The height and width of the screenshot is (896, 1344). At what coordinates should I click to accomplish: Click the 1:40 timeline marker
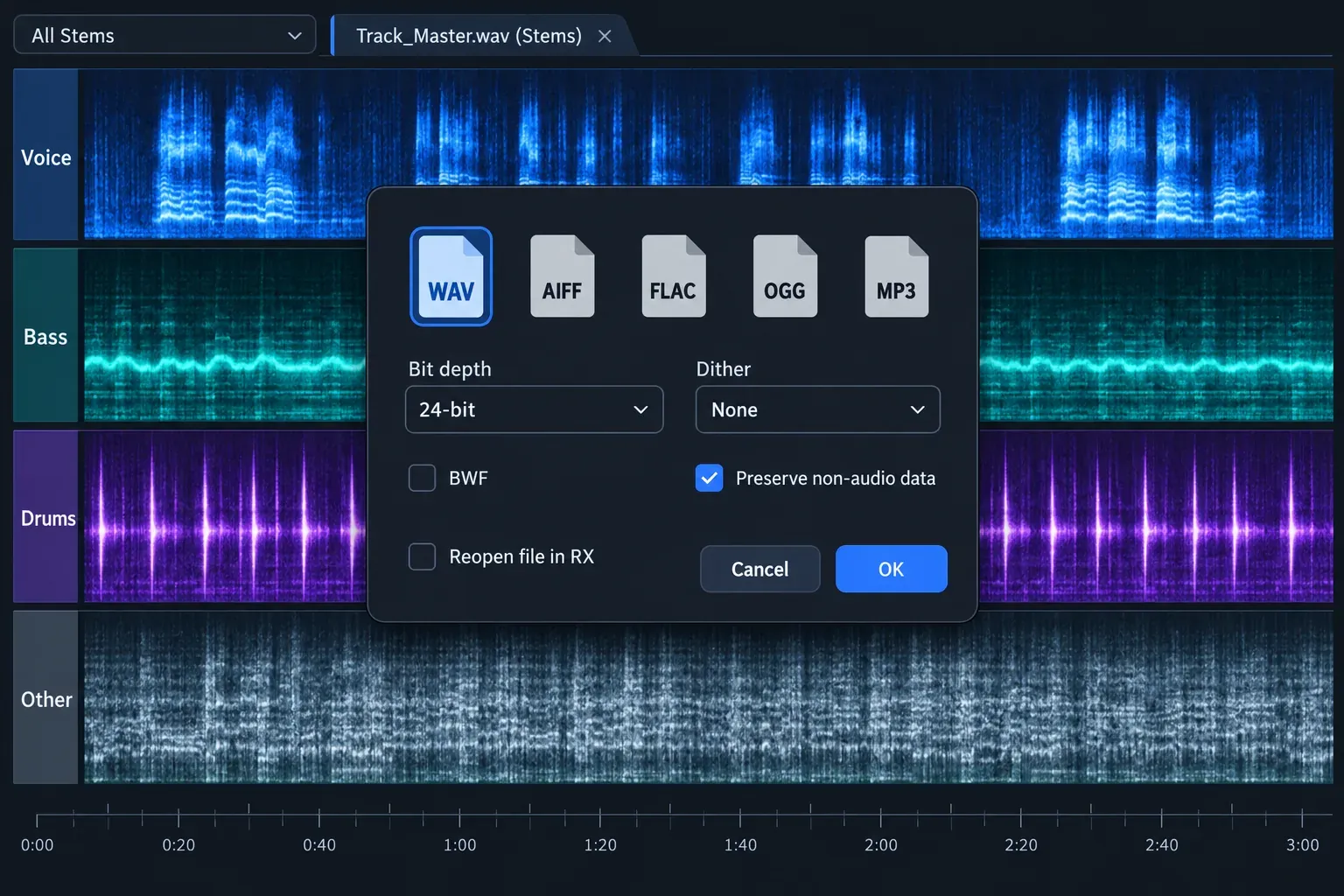(x=740, y=844)
